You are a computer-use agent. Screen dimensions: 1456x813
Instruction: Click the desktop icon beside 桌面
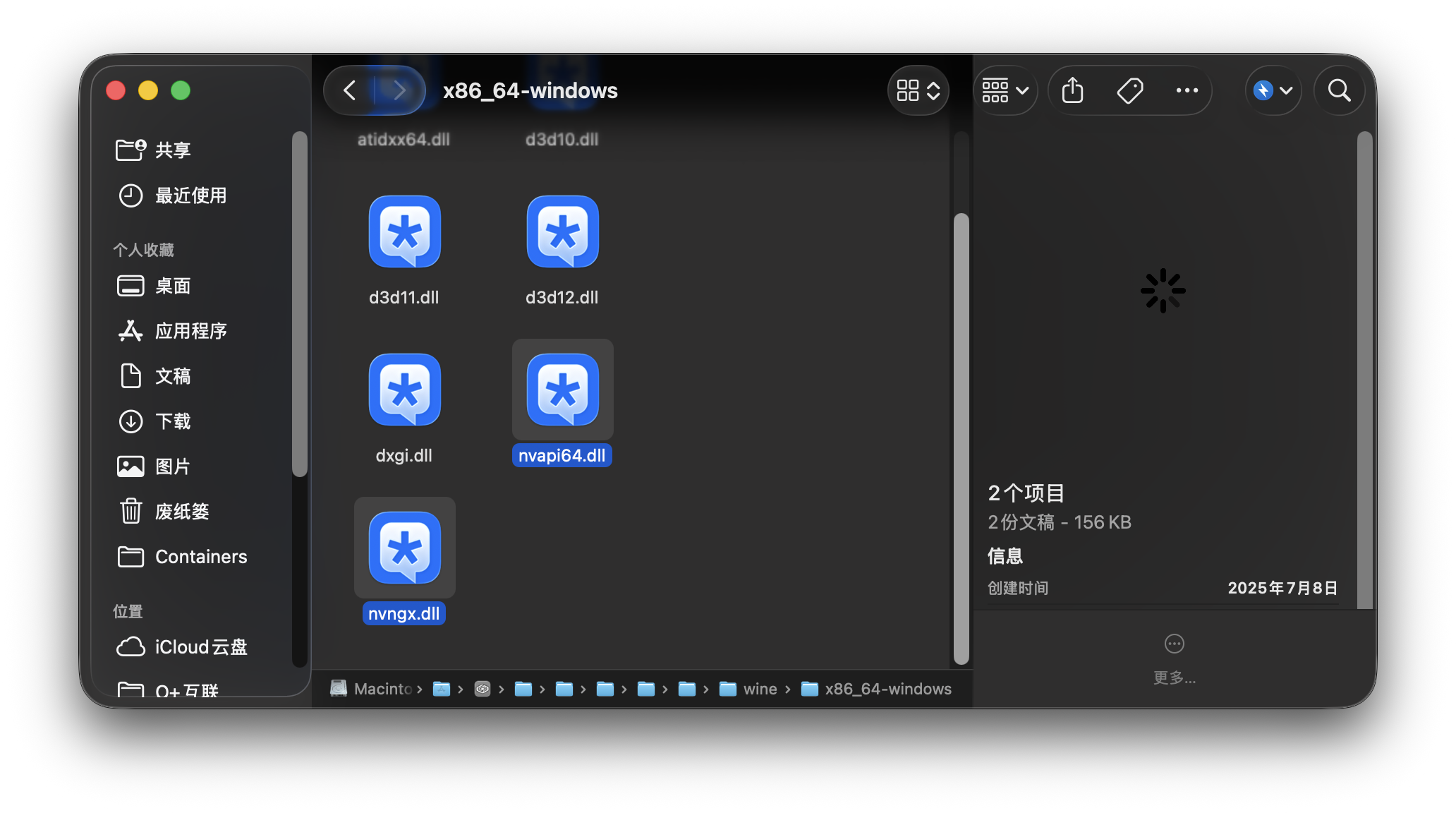pos(131,285)
